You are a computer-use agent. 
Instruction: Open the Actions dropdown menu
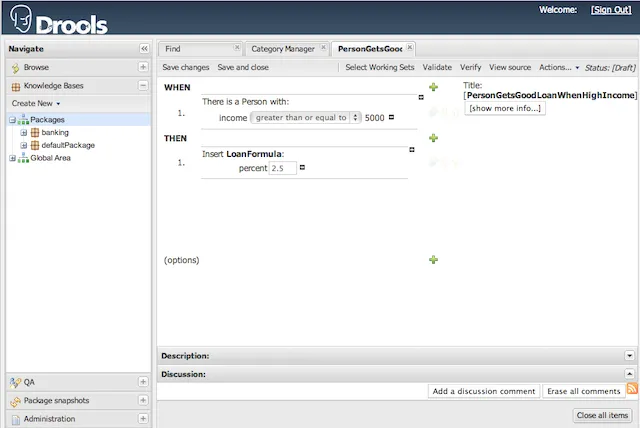(x=559, y=67)
